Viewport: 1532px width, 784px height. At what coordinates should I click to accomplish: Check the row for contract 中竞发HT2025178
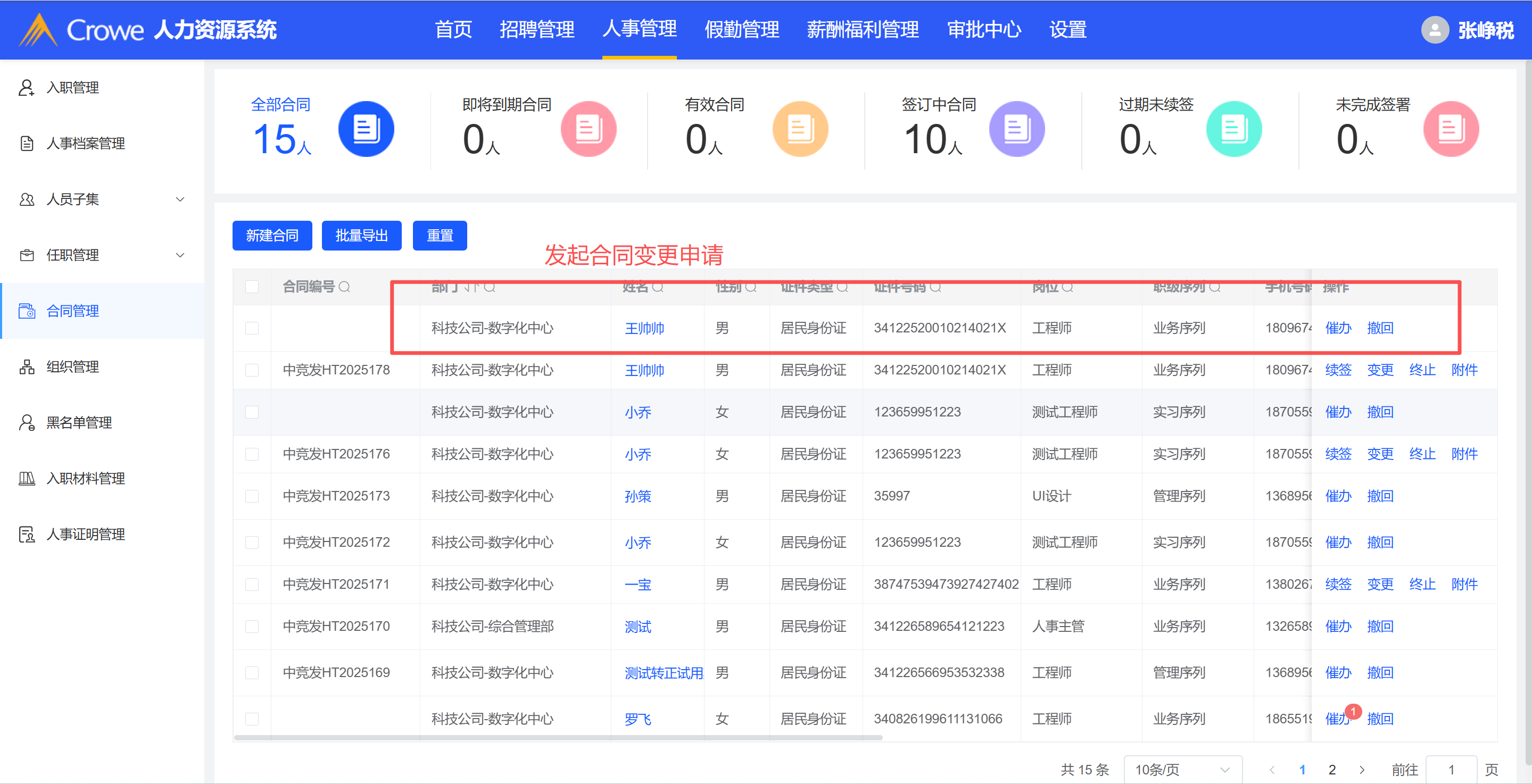tap(252, 370)
